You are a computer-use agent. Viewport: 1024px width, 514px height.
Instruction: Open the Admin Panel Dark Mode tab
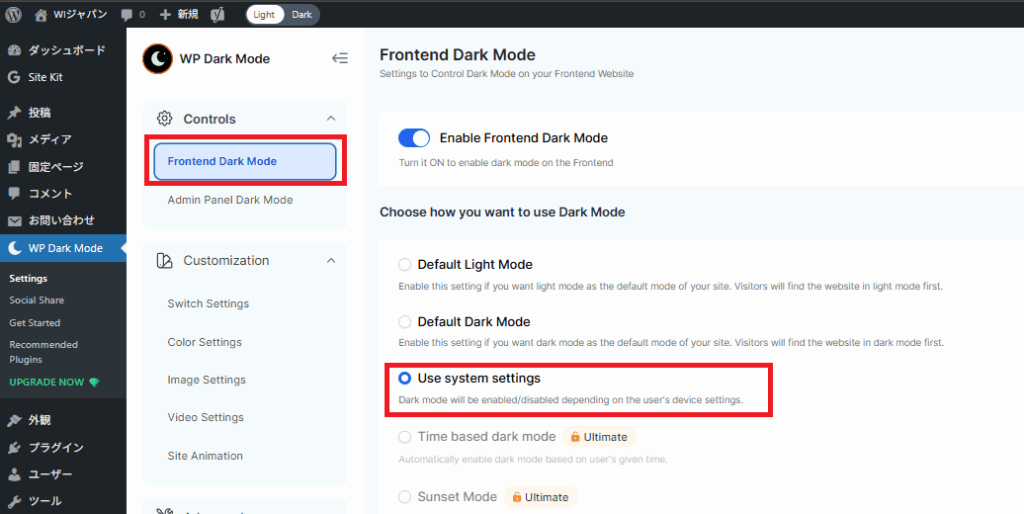(230, 200)
